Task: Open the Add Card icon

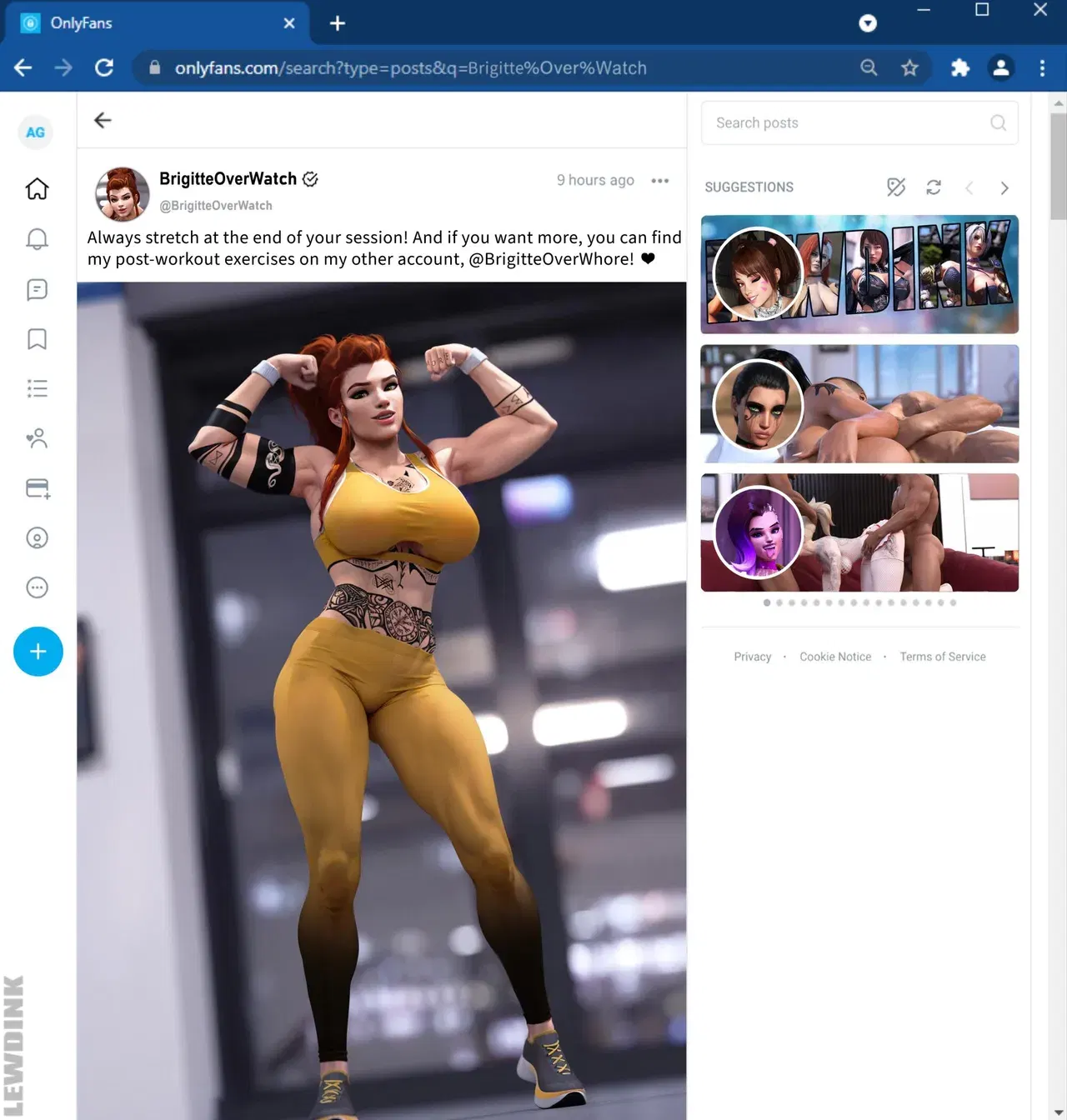Action: tap(38, 488)
